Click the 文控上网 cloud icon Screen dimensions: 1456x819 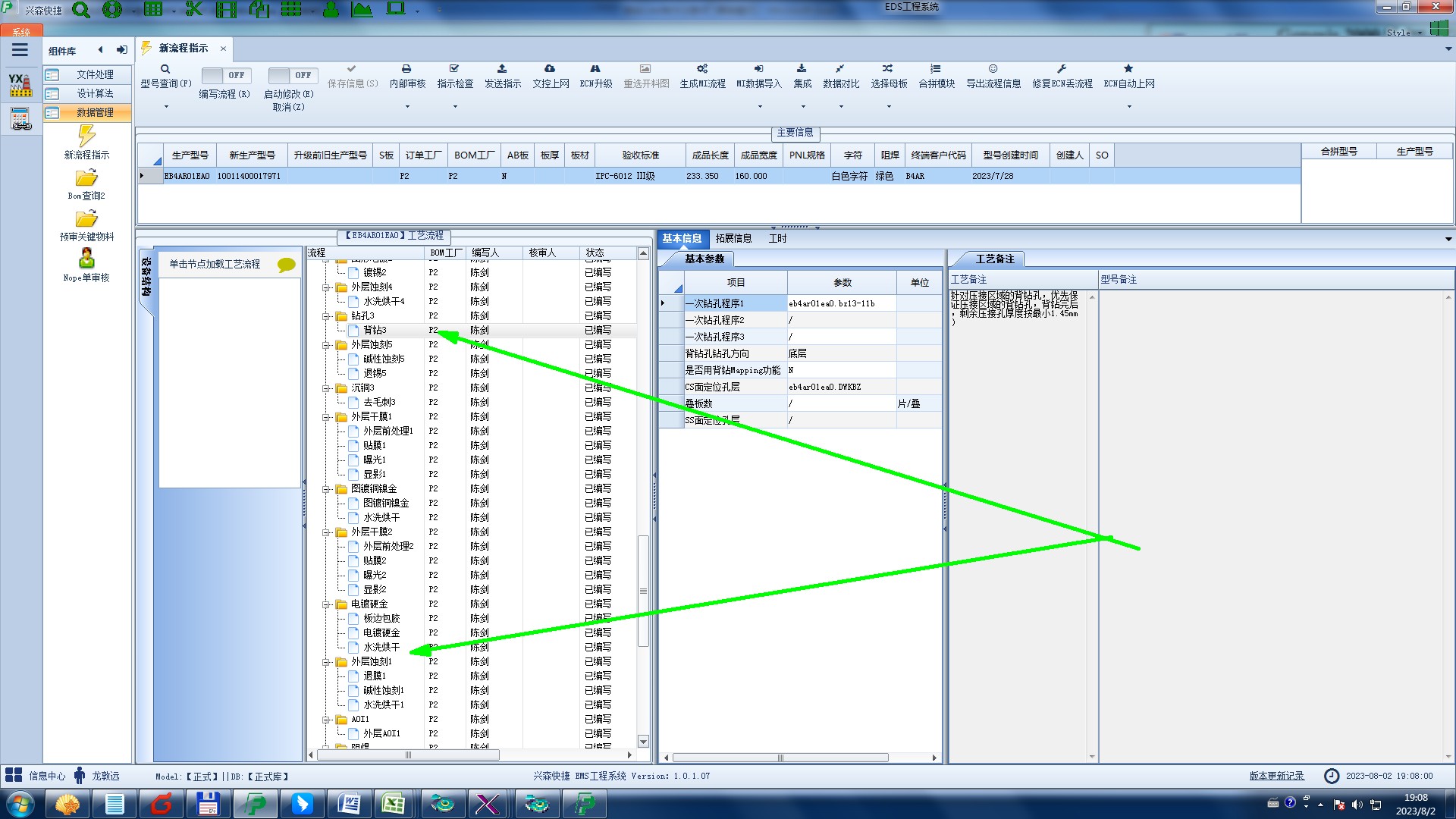click(550, 69)
